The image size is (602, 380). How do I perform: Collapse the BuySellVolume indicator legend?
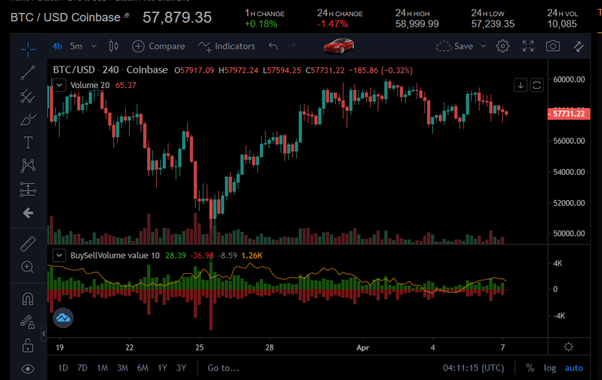pos(59,255)
